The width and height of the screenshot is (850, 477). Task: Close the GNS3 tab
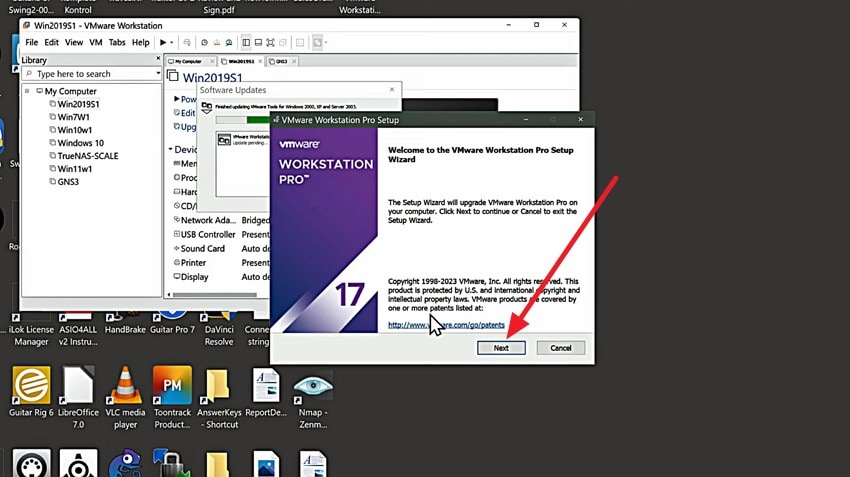point(294,61)
